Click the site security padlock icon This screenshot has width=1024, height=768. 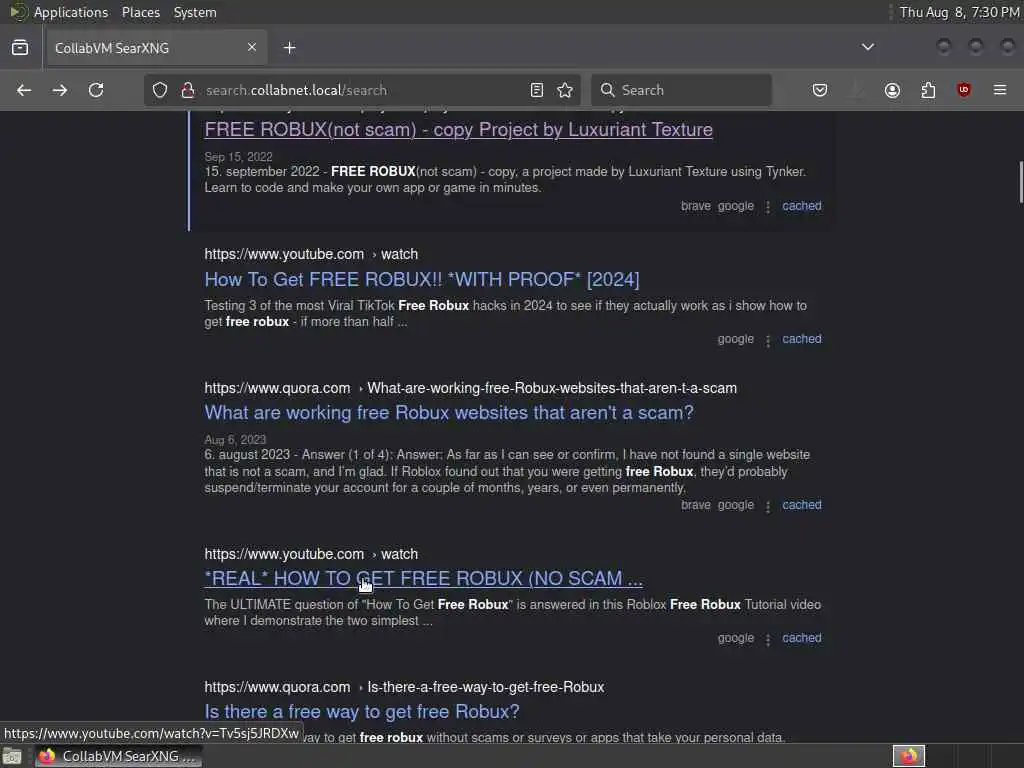point(188,90)
